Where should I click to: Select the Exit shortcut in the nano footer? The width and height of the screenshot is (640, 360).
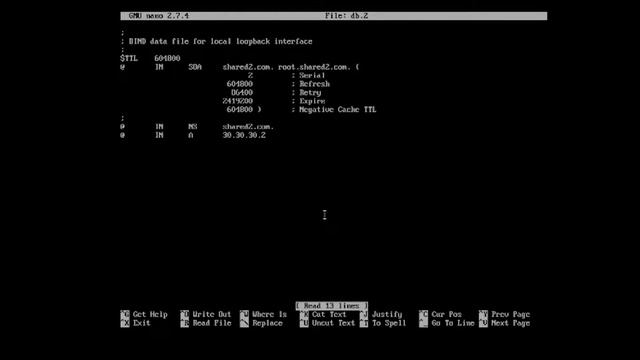tap(141, 323)
